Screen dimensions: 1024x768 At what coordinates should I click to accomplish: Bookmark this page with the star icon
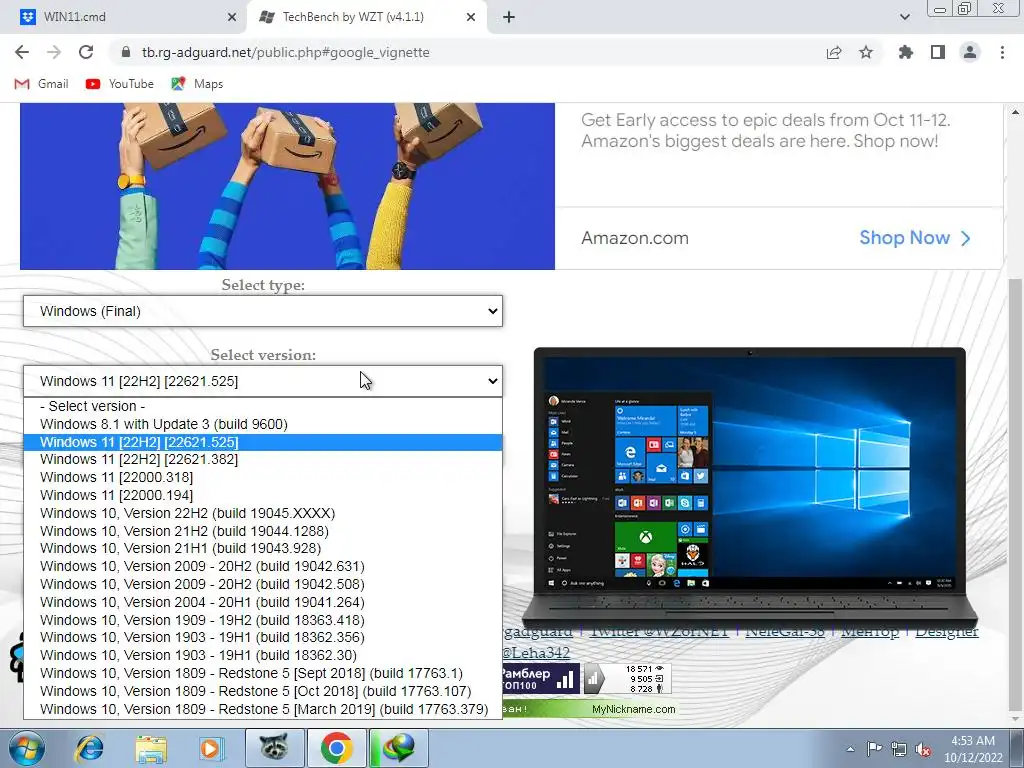tap(866, 52)
